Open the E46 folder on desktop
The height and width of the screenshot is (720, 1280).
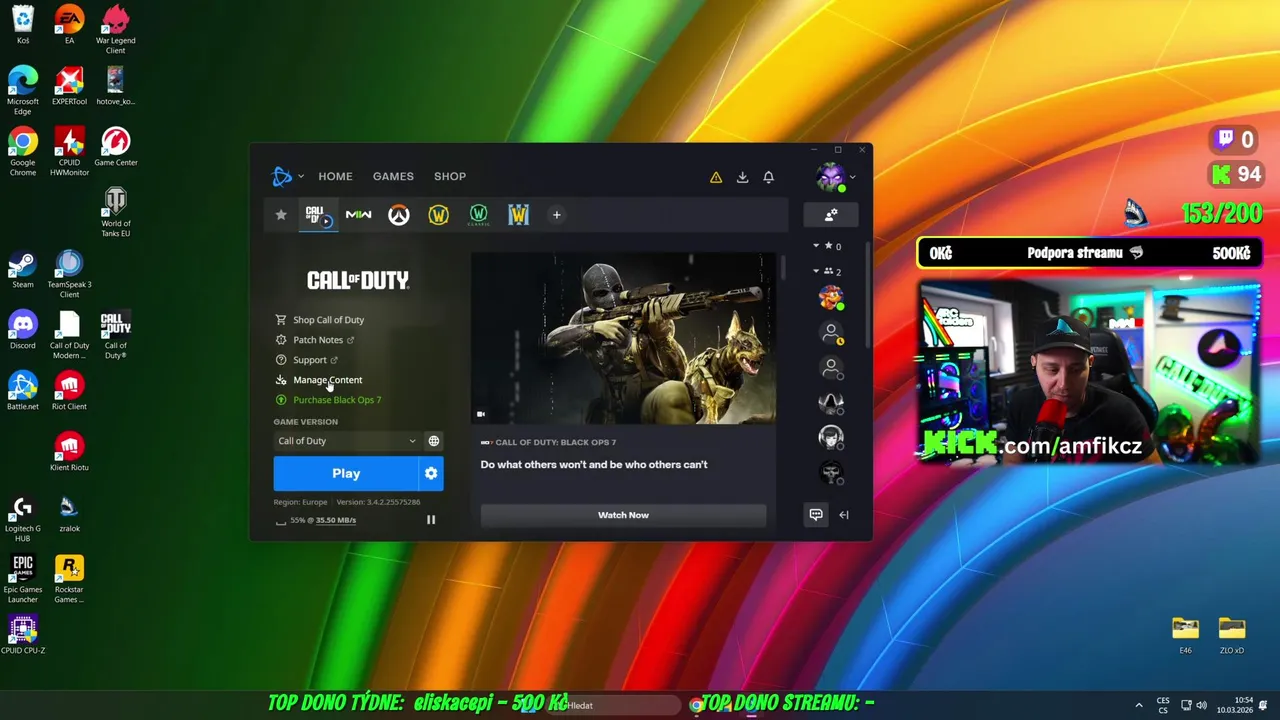coord(1185,635)
